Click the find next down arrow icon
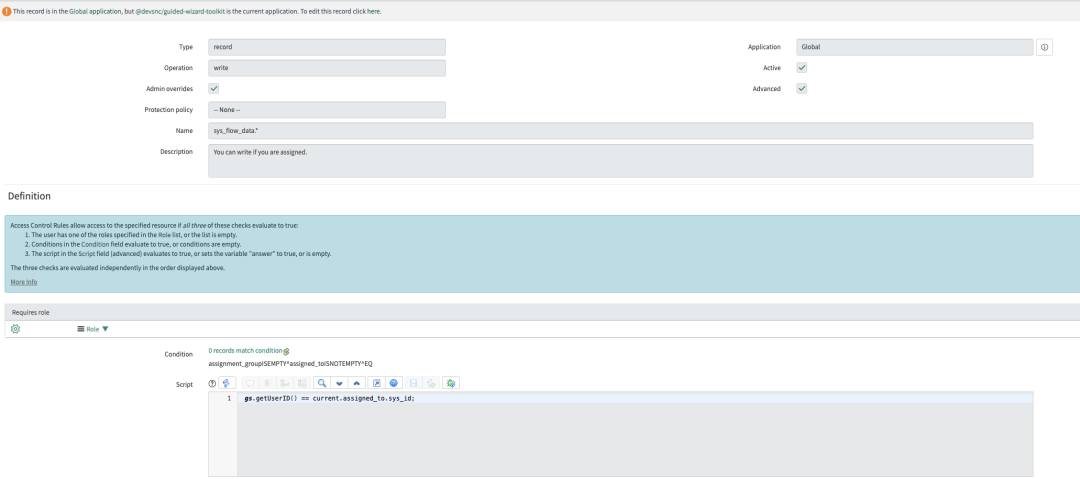This screenshot has width=1080, height=479. click(339, 383)
